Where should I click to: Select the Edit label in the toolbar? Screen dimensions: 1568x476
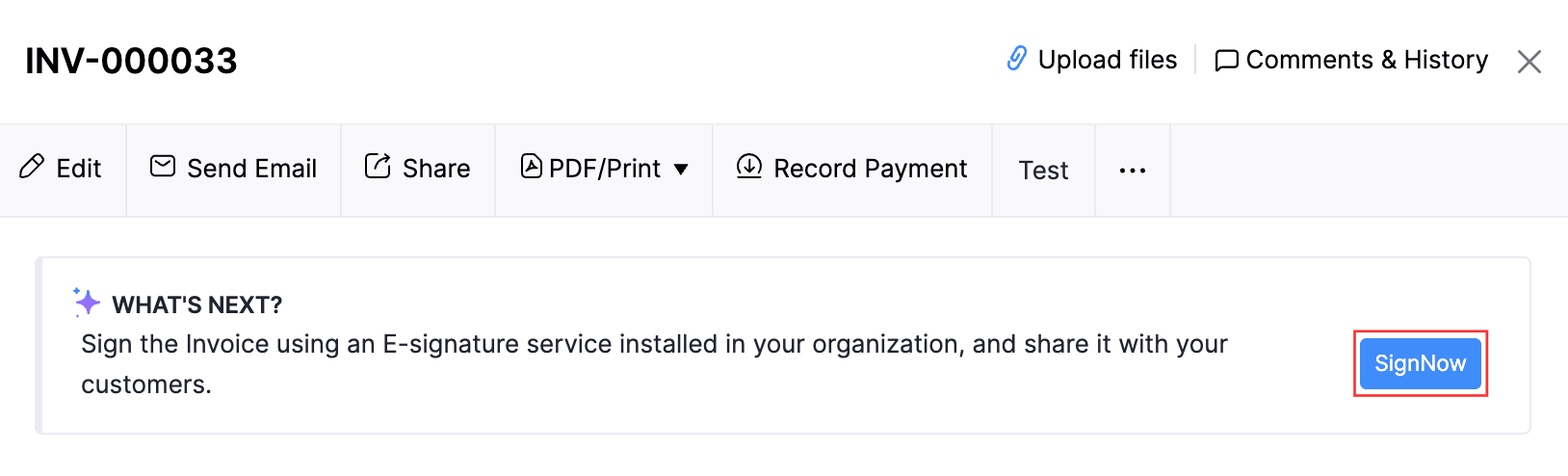[x=79, y=169]
